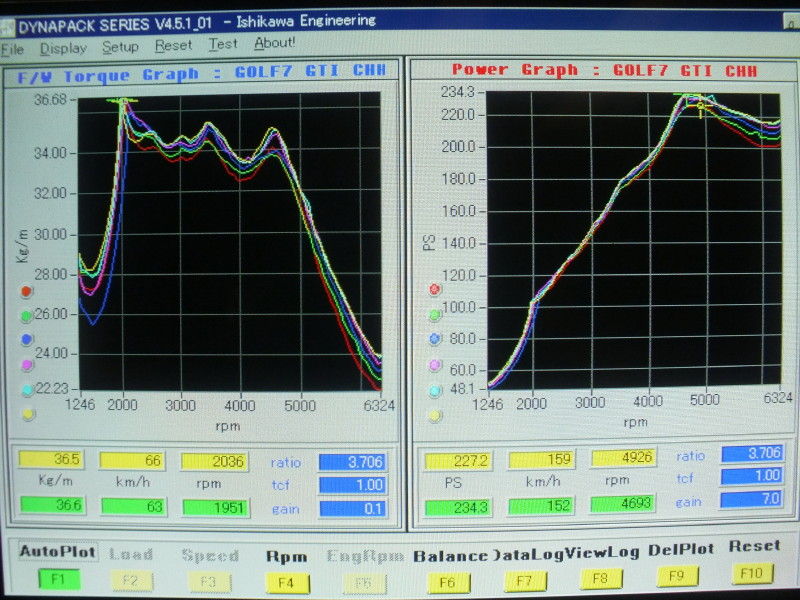Select the torque tcf field 1.00

pos(353,485)
